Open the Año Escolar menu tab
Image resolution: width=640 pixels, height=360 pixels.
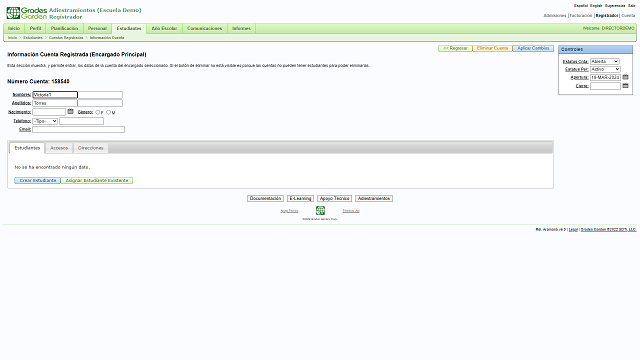click(x=164, y=28)
